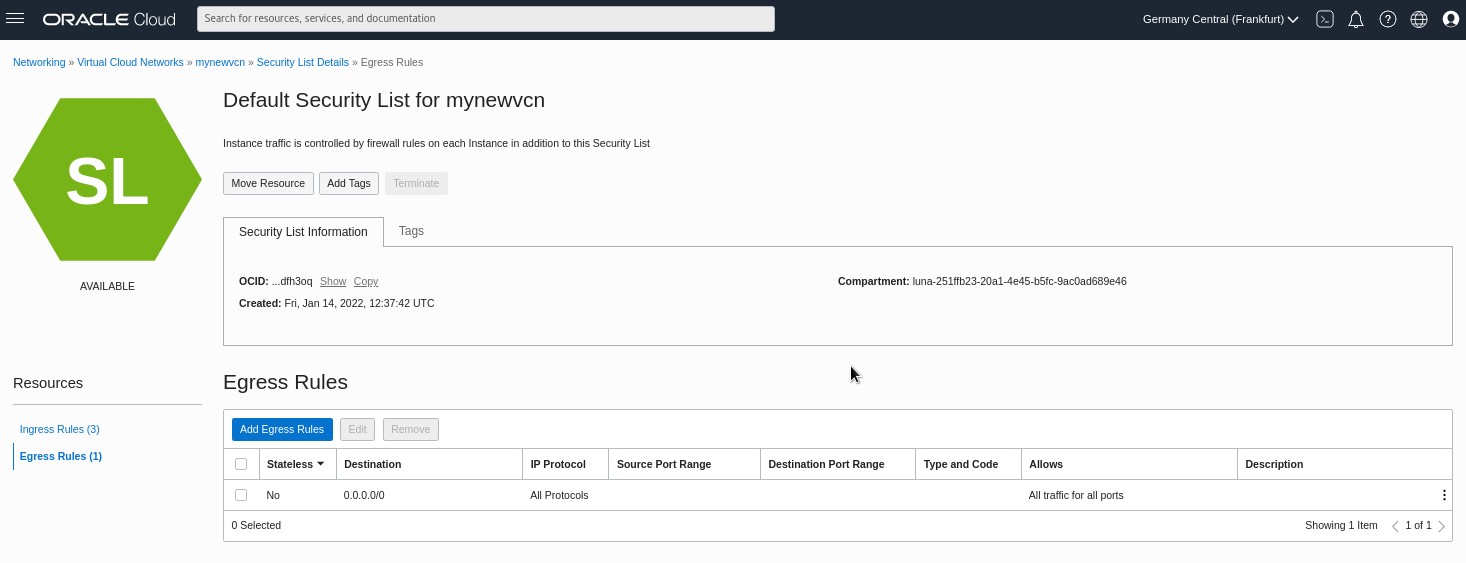
Task: Copy the OCID
Action: click(x=366, y=282)
